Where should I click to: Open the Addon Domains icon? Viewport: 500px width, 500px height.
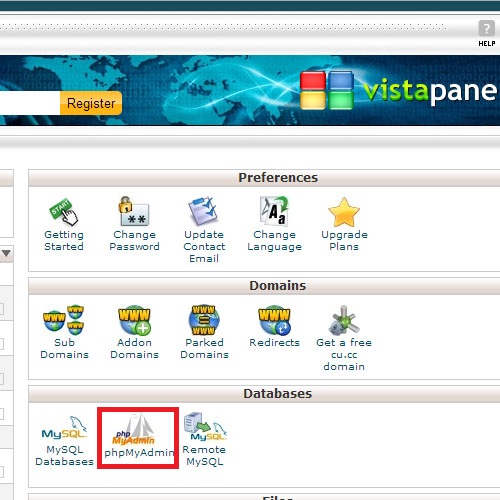134,320
